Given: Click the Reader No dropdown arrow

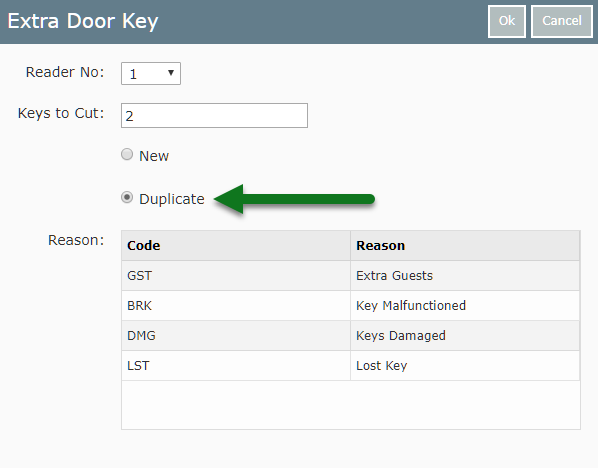Looking at the screenshot, I should tap(171, 73).
